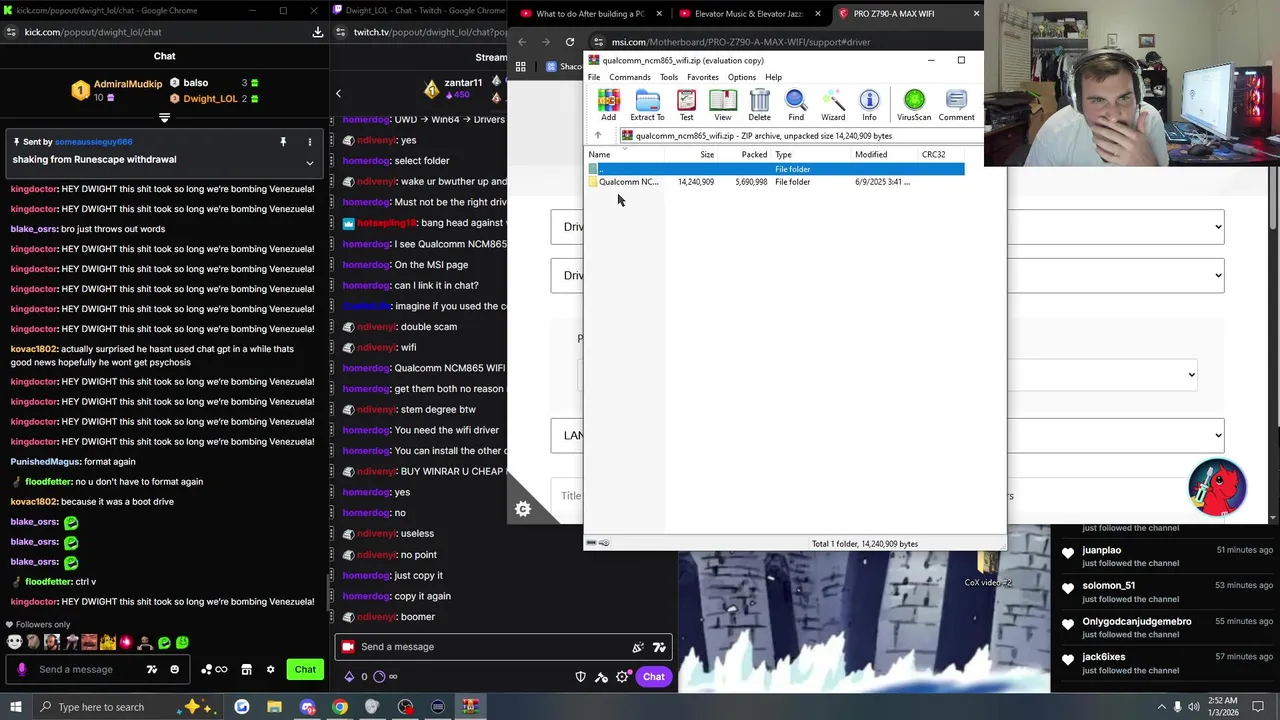Reload the MSI support page

(x=570, y=42)
